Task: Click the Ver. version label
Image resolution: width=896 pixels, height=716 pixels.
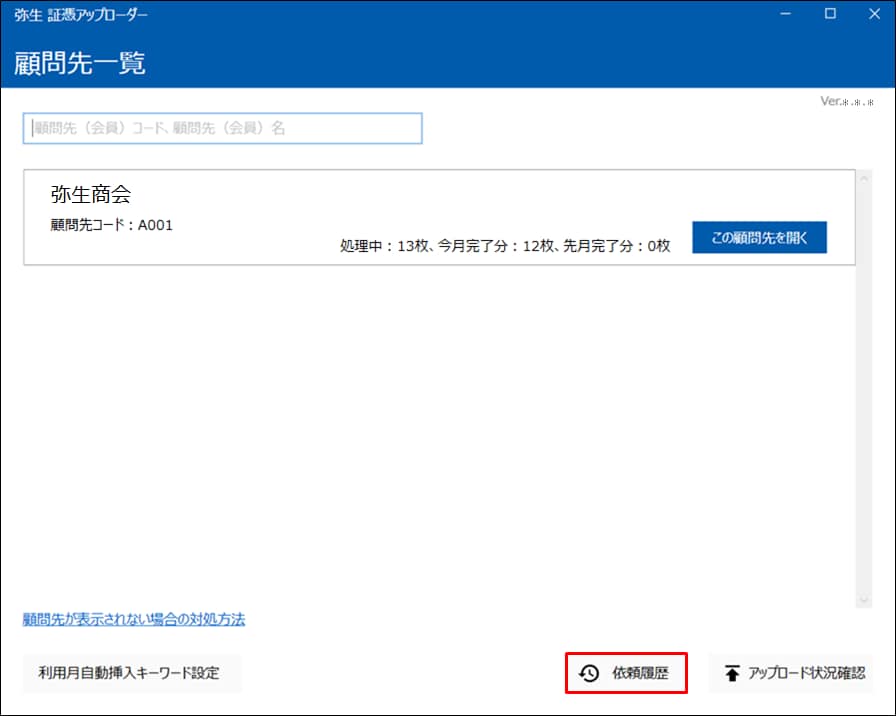Action: point(847,101)
